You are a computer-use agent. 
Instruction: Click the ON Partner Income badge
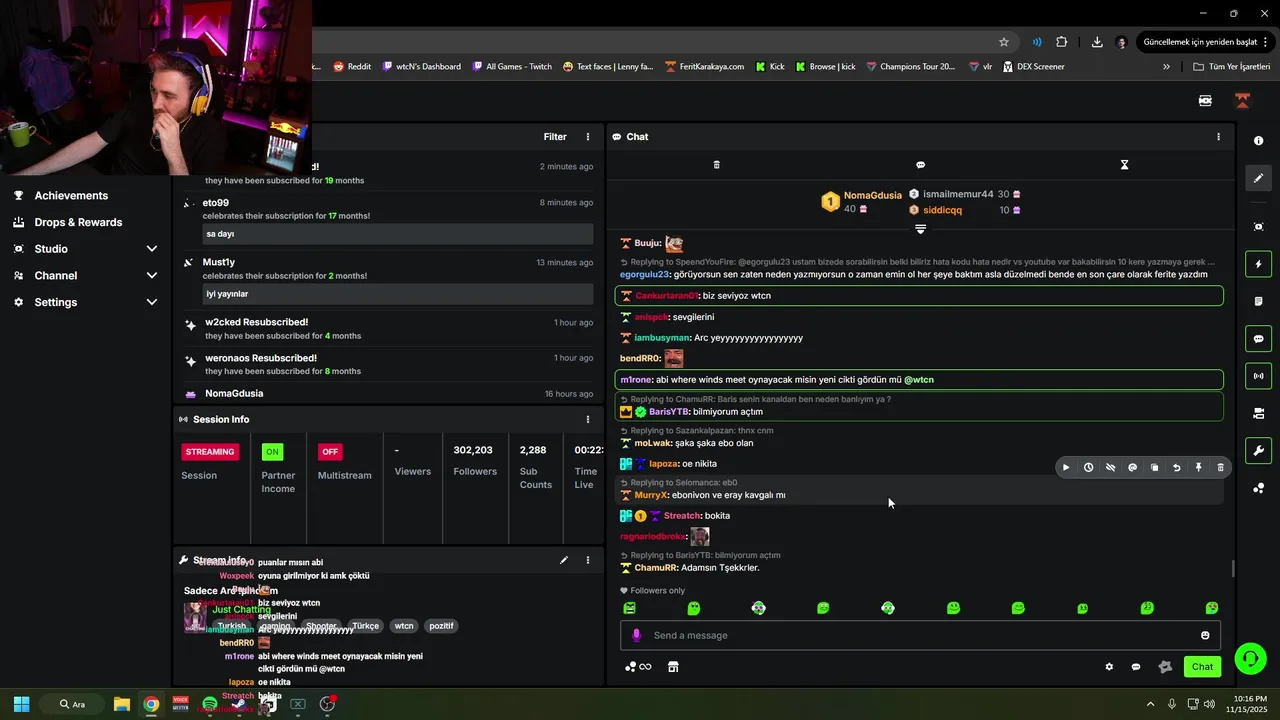point(272,452)
